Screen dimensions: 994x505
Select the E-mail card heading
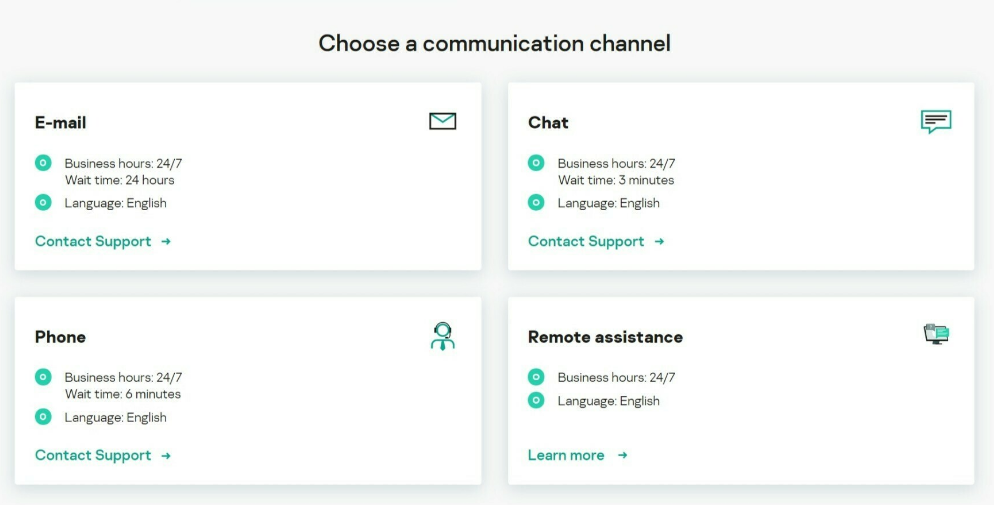click(61, 123)
